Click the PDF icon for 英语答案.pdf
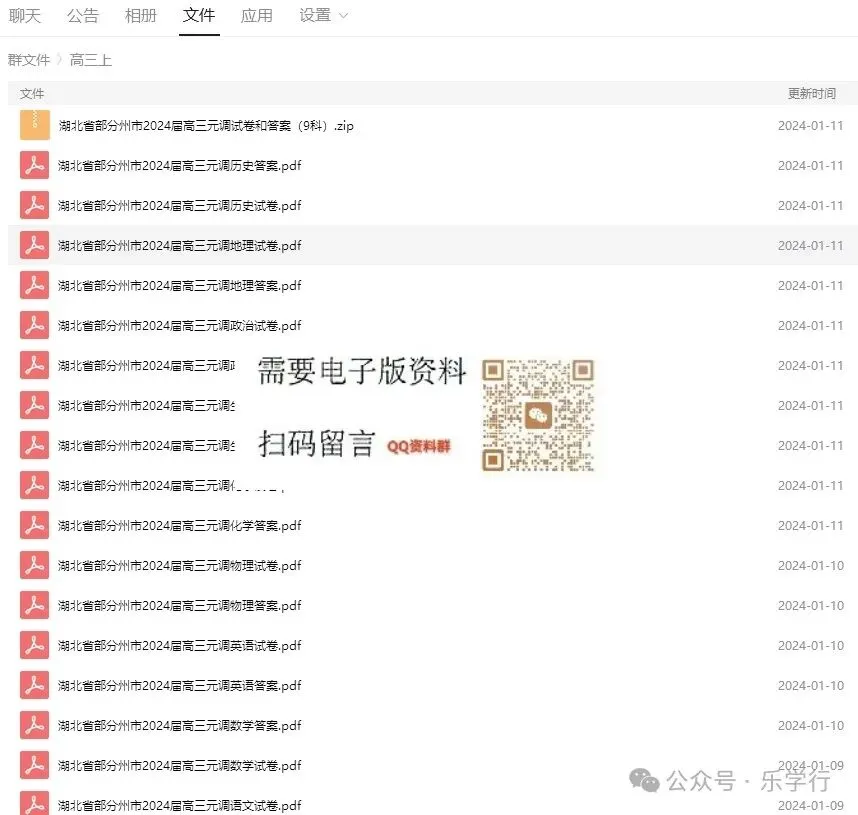 click(34, 685)
